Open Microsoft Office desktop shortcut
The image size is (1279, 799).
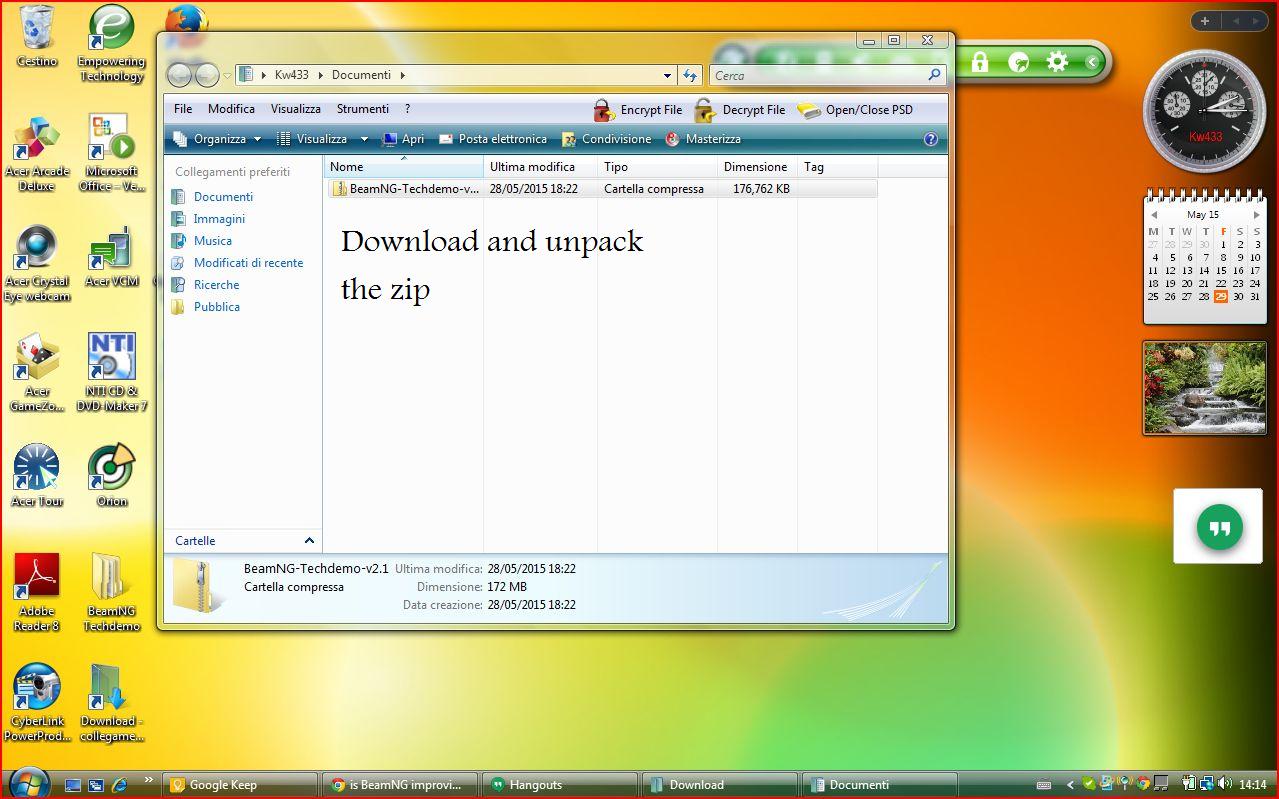(x=111, y=152)
